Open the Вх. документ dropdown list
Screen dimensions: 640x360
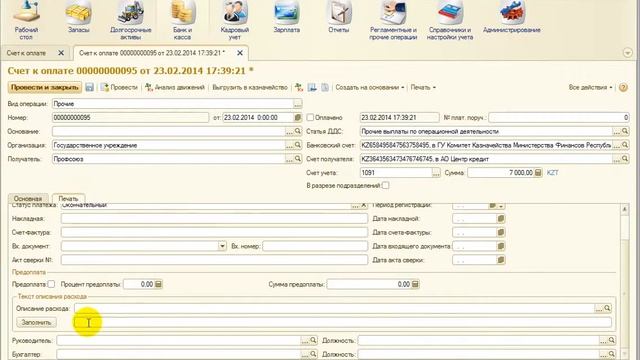[222, 246]
